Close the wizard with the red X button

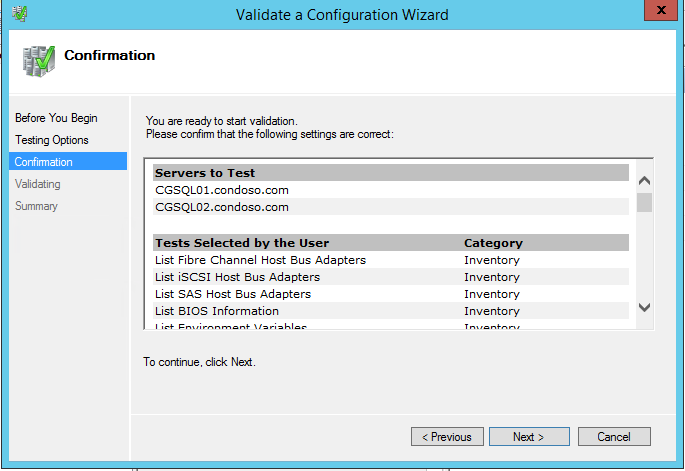click(x=661, y=10)
